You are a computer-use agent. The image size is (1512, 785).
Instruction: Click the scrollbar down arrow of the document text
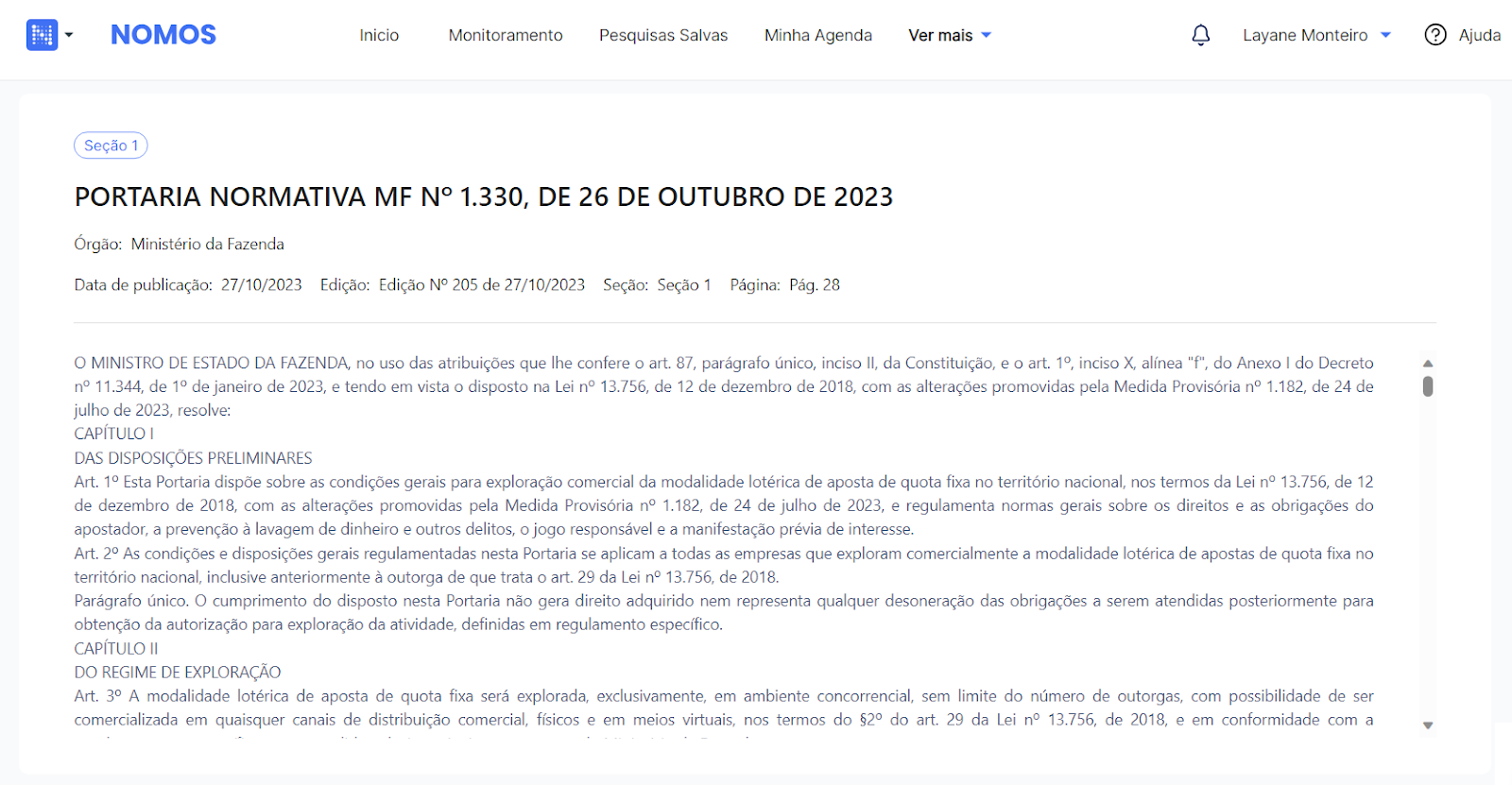1428,725
